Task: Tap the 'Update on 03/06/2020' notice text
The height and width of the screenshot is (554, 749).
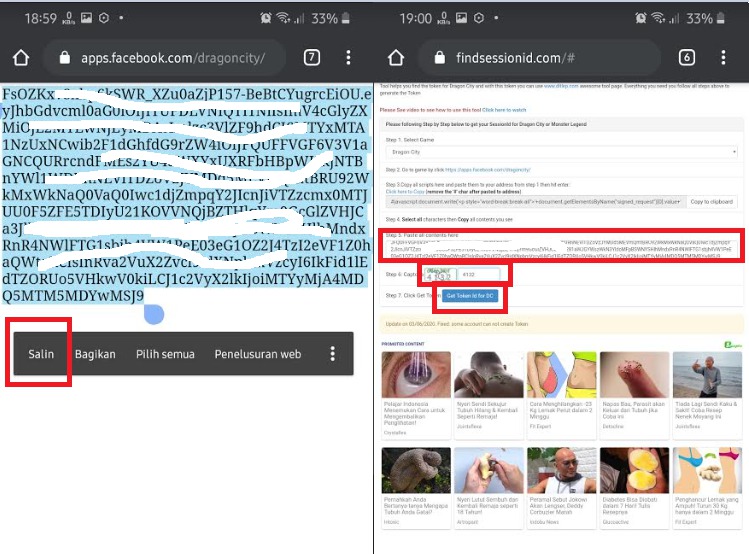Action: click(x=457, y=324)
